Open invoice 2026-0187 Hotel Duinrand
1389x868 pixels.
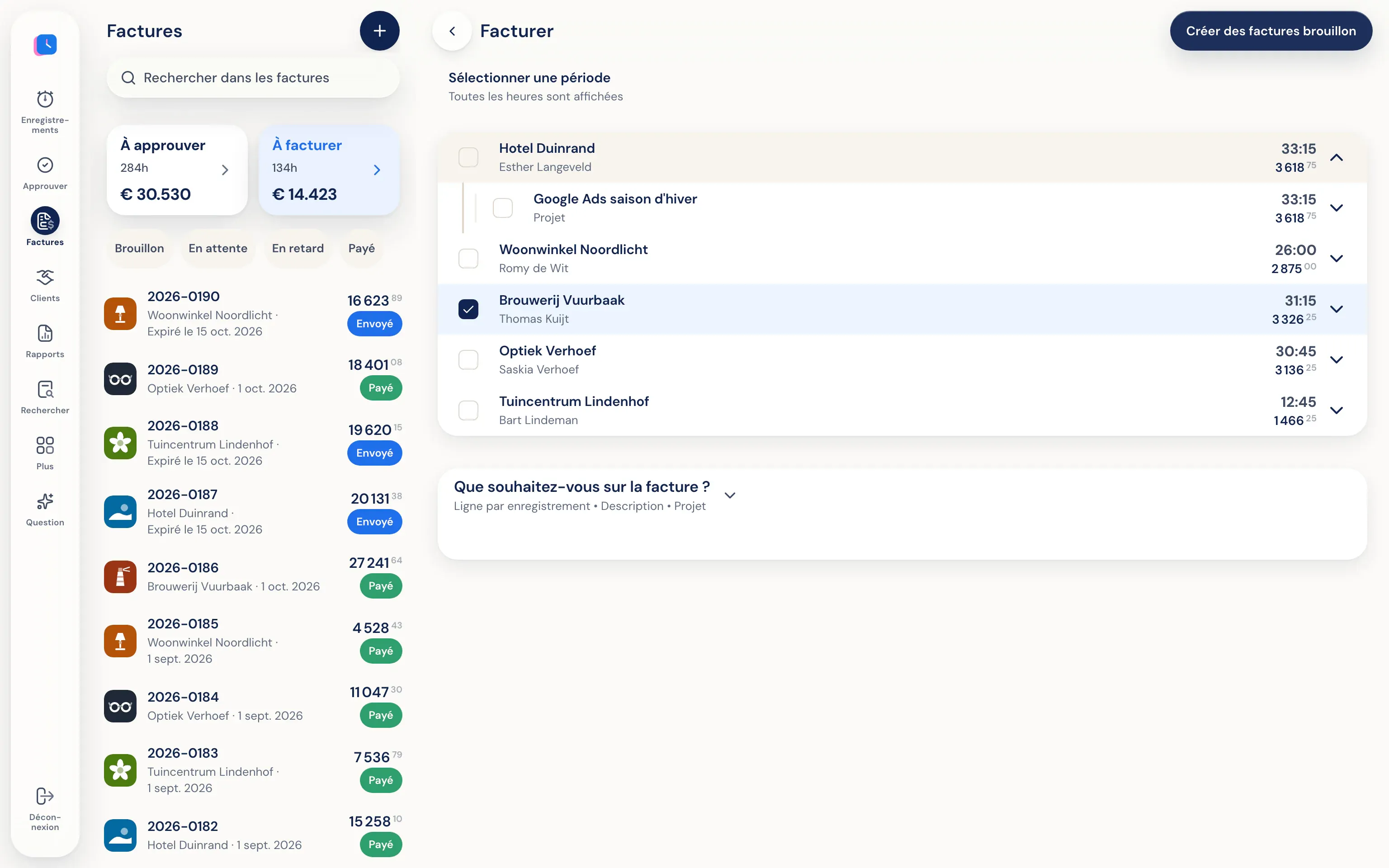(253, 511)
